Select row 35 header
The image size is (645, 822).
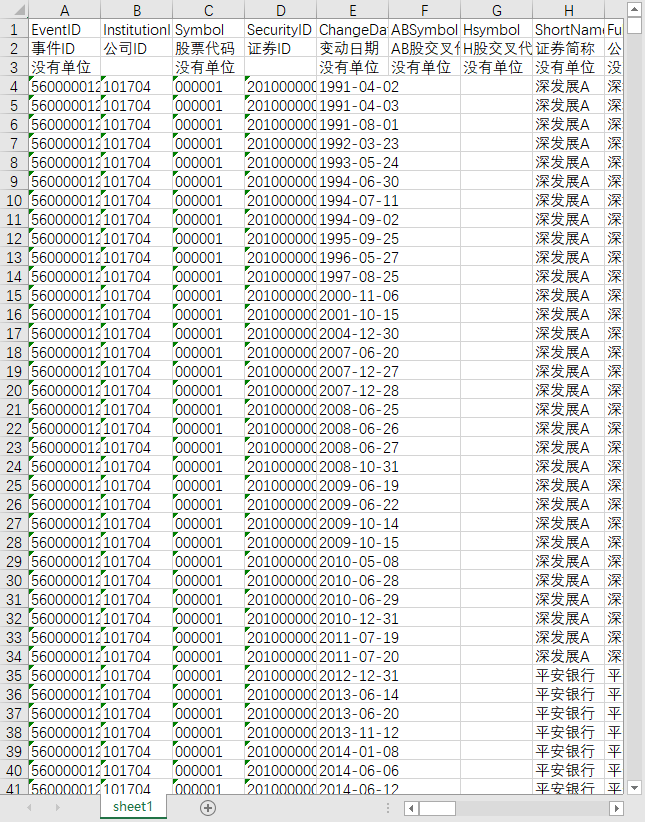(x=14, y=675)
